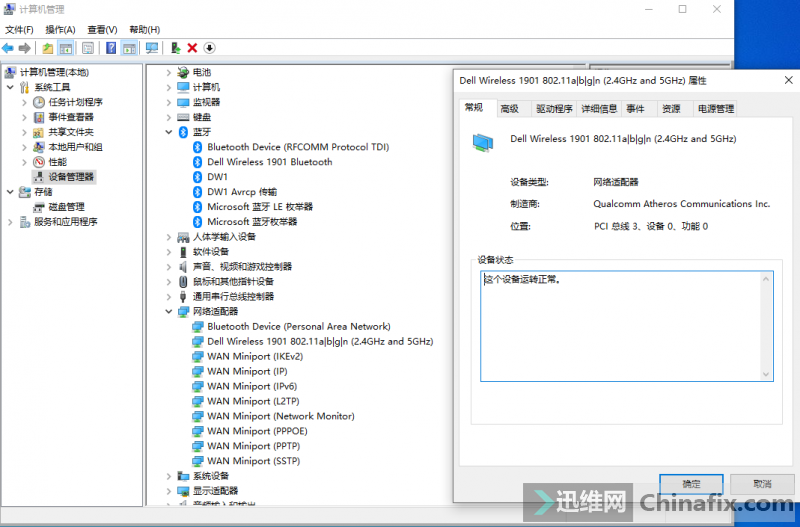
Task: Click device status scrollbar down arrow
Action: click(x=766, y=374)
